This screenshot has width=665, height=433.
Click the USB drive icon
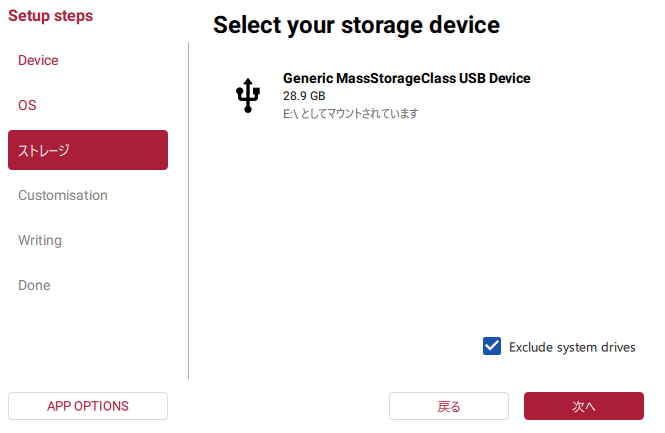(x=248, y=96)
